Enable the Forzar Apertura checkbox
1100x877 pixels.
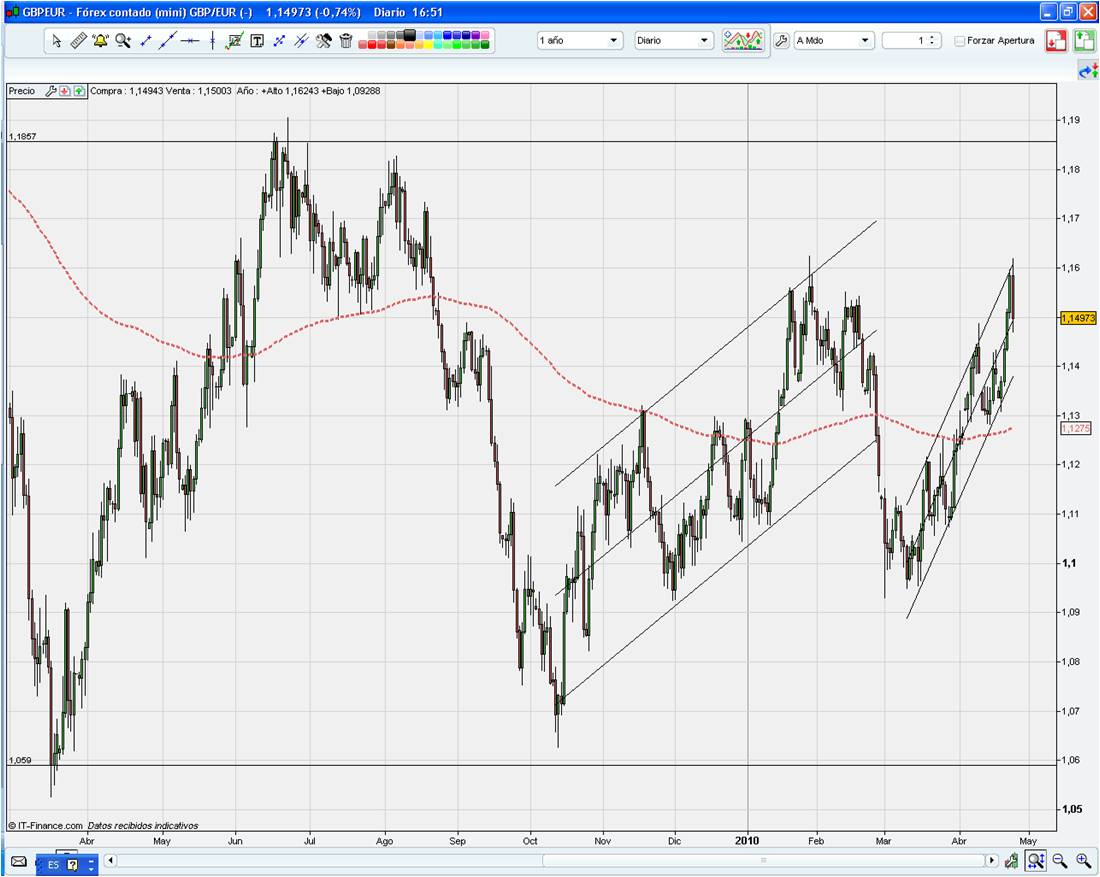(x=959, y=41)
